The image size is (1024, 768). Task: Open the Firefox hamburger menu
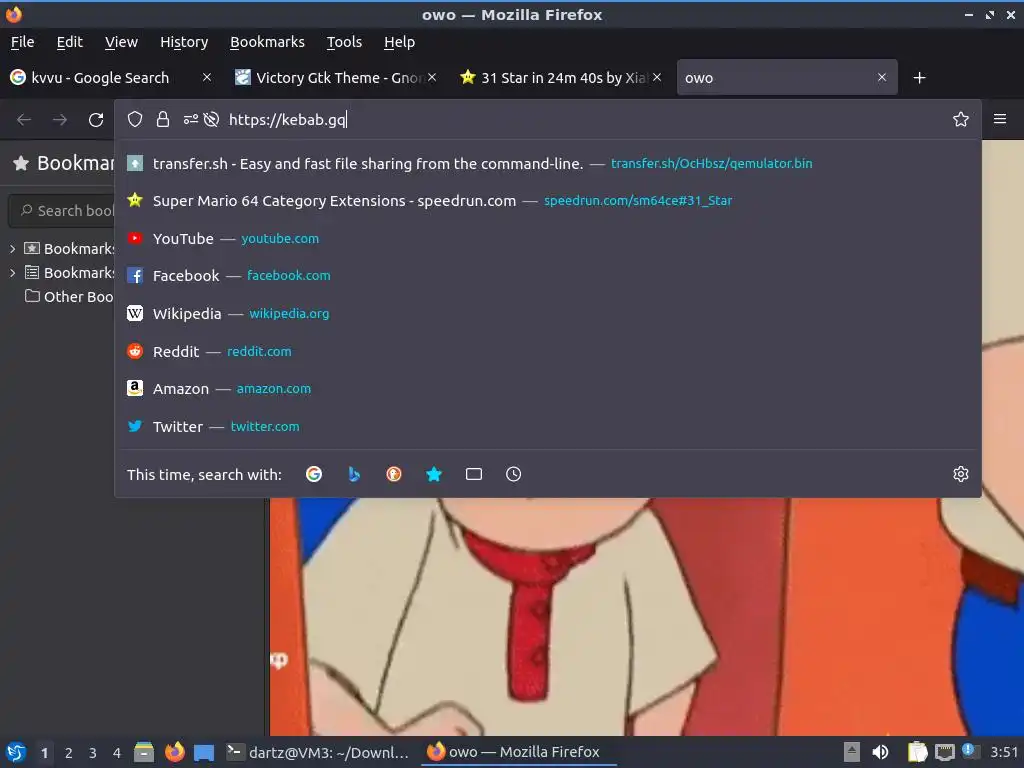pos(1000,119)
